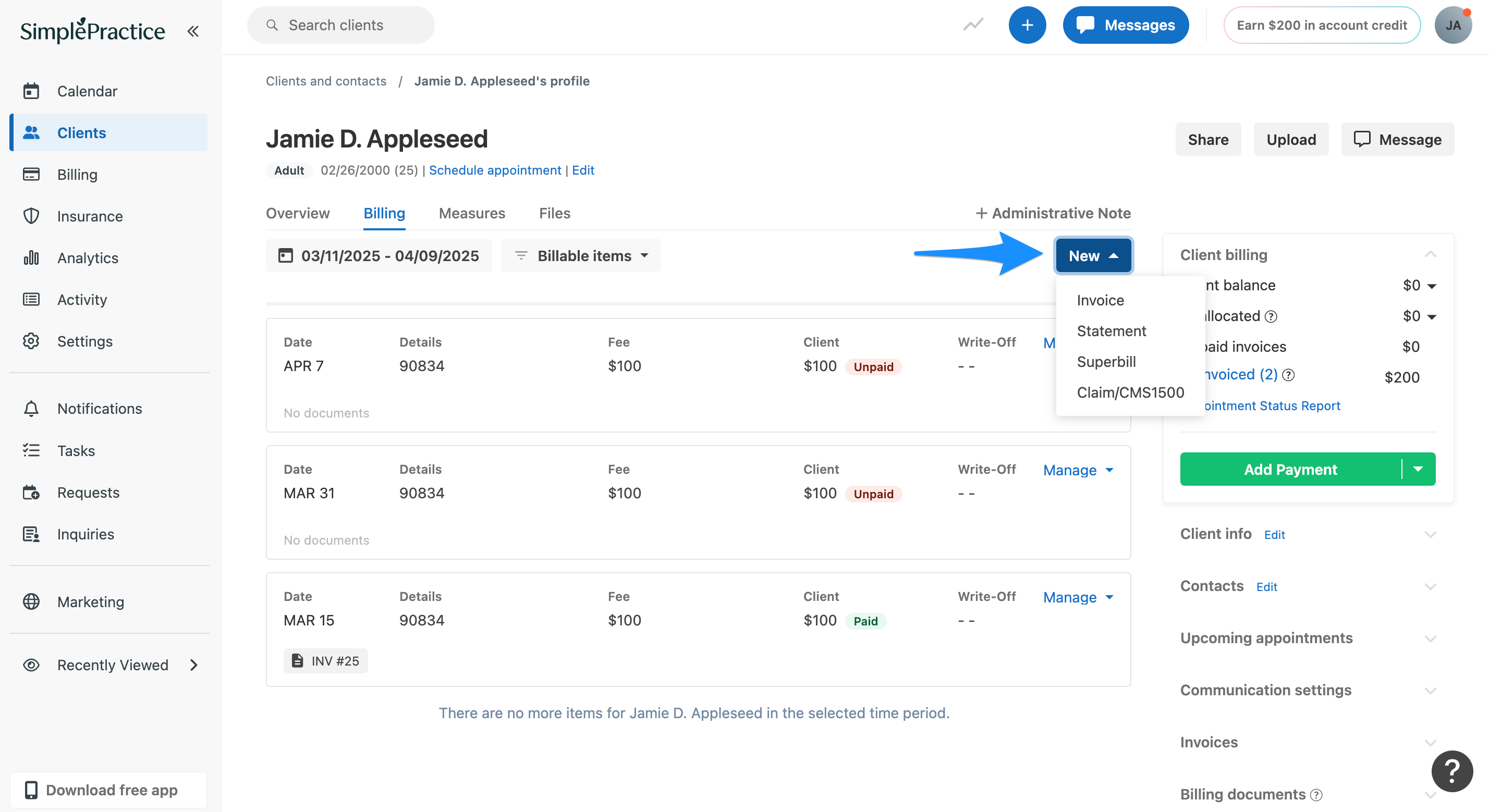The height and width of the screenshot is (812, 1489).
Task: Open Settings gear in sidebar
Action: [31, 341]
